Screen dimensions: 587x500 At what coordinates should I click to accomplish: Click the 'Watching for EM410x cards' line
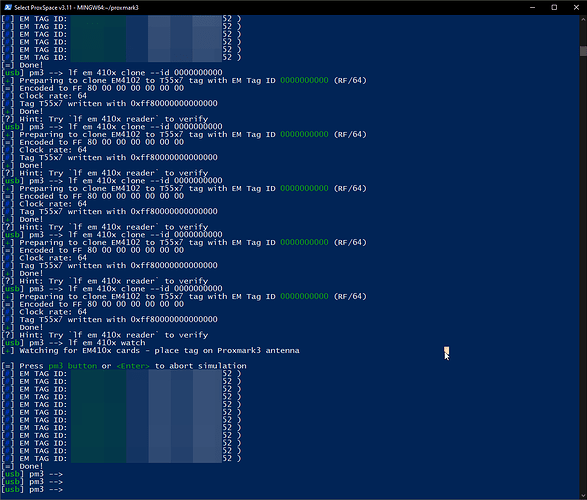(x=150, y=351)
